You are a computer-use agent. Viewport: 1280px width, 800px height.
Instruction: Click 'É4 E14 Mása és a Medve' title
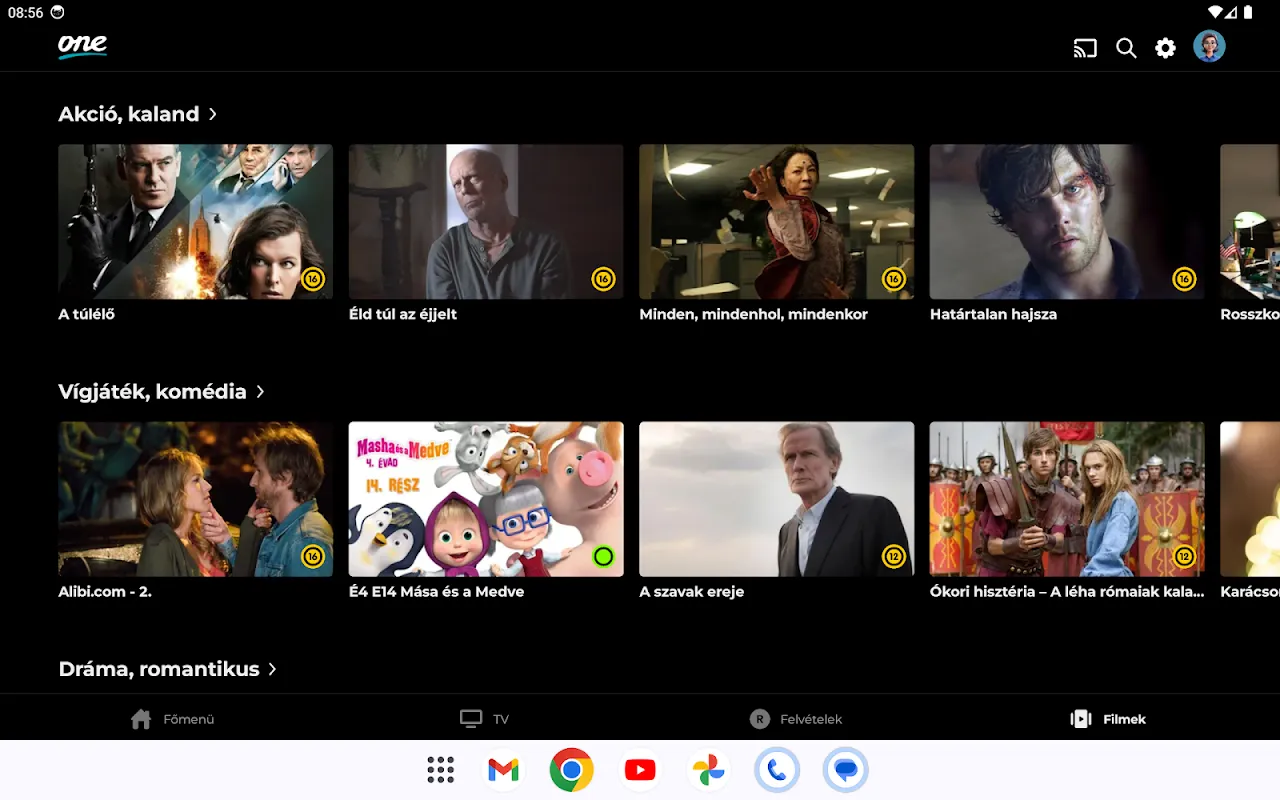[436, 591]
